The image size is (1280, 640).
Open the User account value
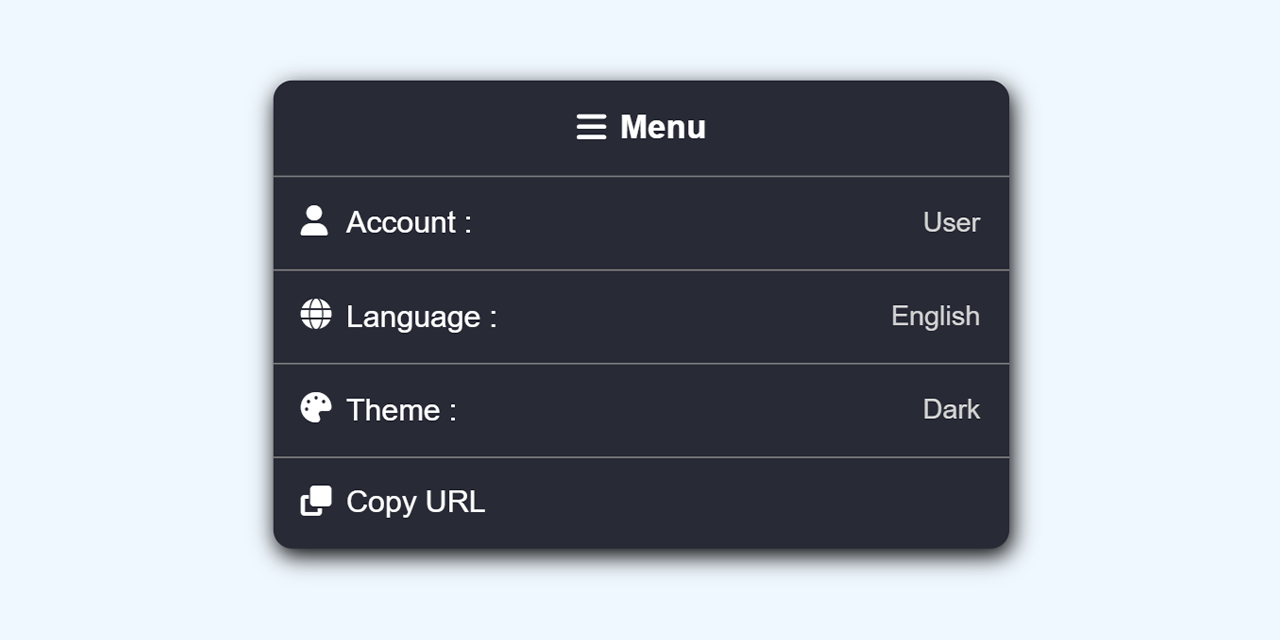[x=951, y=222]
